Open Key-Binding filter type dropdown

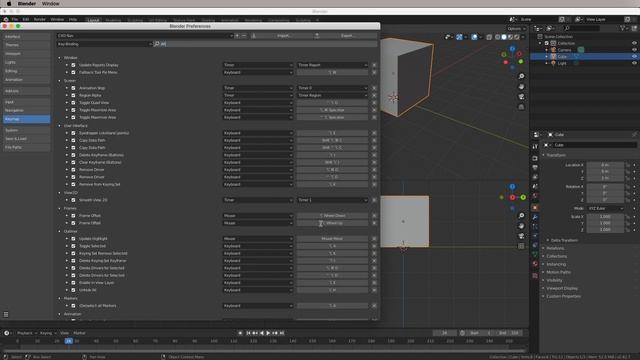click(104, 44)
